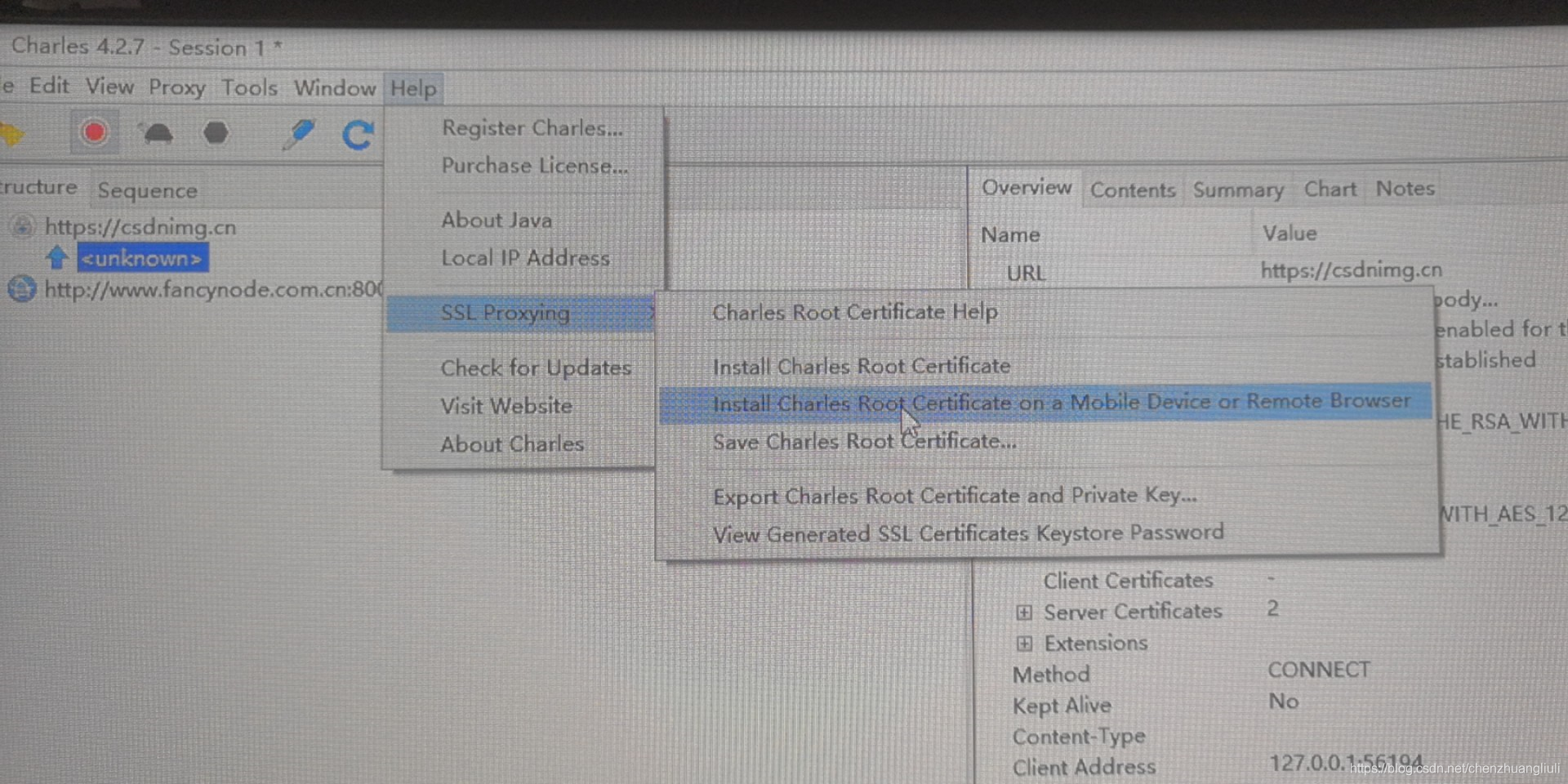Screen dimensions: 1568x784
Task: Select About Java menu item
Action: pyautogui.click(x=497, y=220)
